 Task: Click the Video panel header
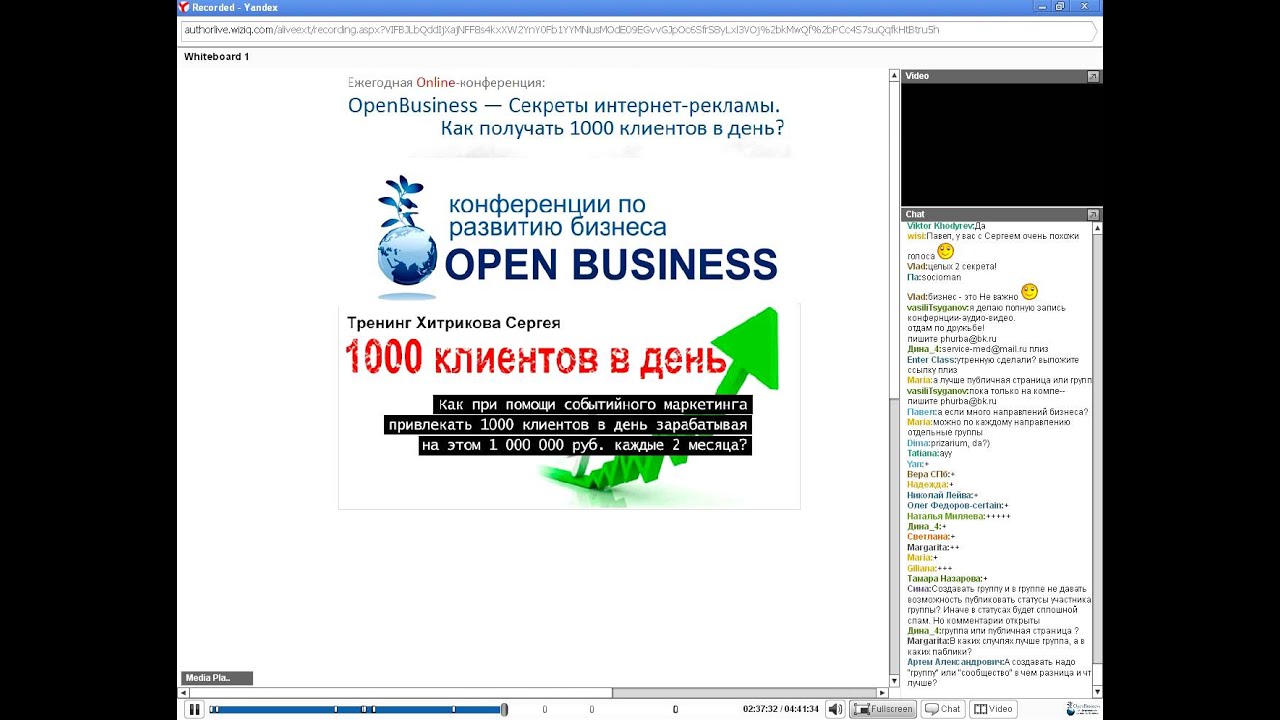(x=1001, y=76)
